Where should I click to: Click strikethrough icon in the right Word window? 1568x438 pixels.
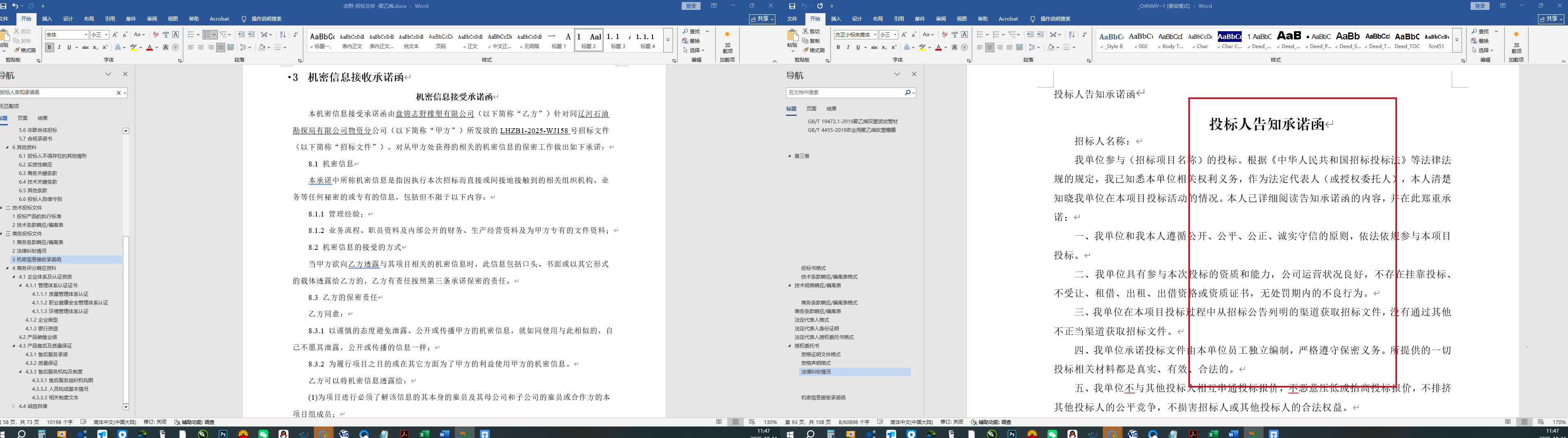click(x=874, y=47)
